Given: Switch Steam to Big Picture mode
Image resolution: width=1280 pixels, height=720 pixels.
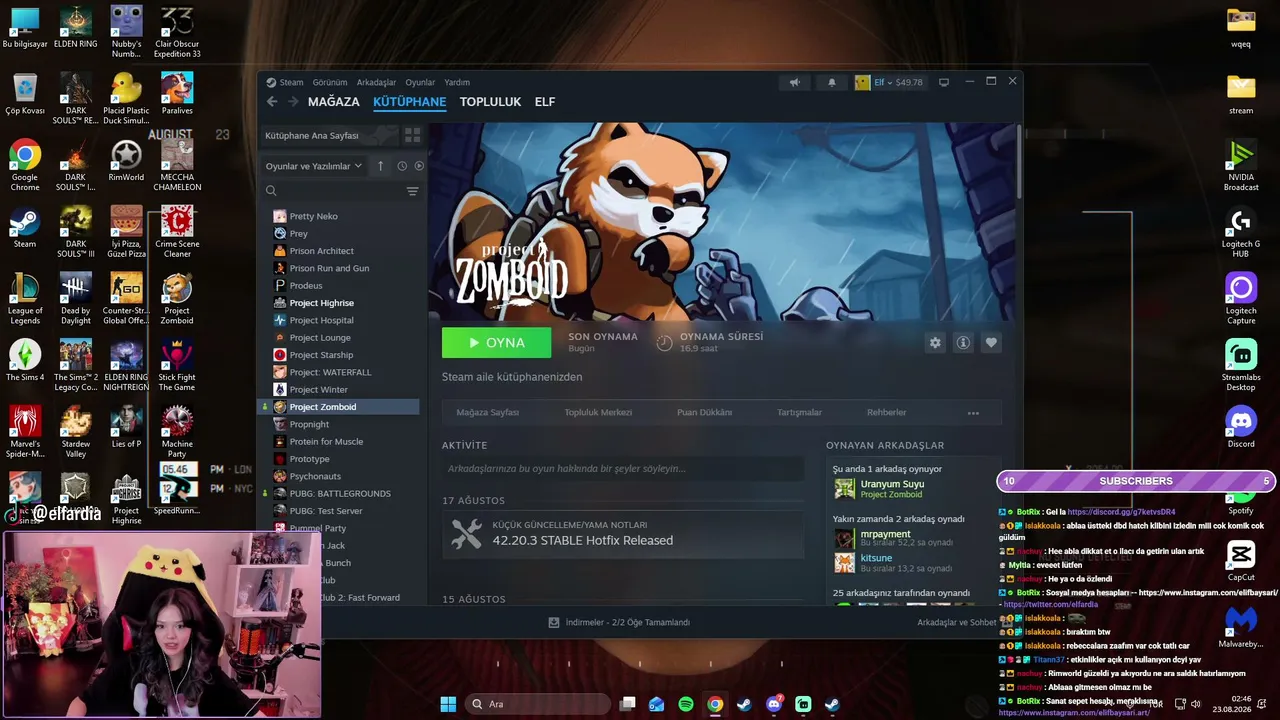Looking at the screenshot, I should pyautogui.click(x=943, y=83).
